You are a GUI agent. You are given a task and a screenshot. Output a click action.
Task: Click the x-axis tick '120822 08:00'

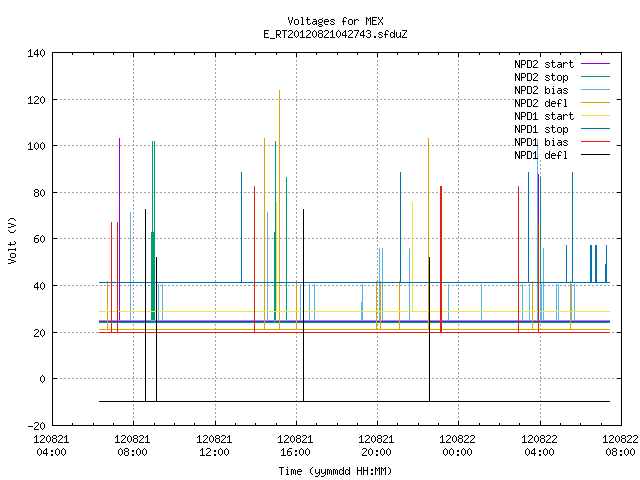(620, 446)
